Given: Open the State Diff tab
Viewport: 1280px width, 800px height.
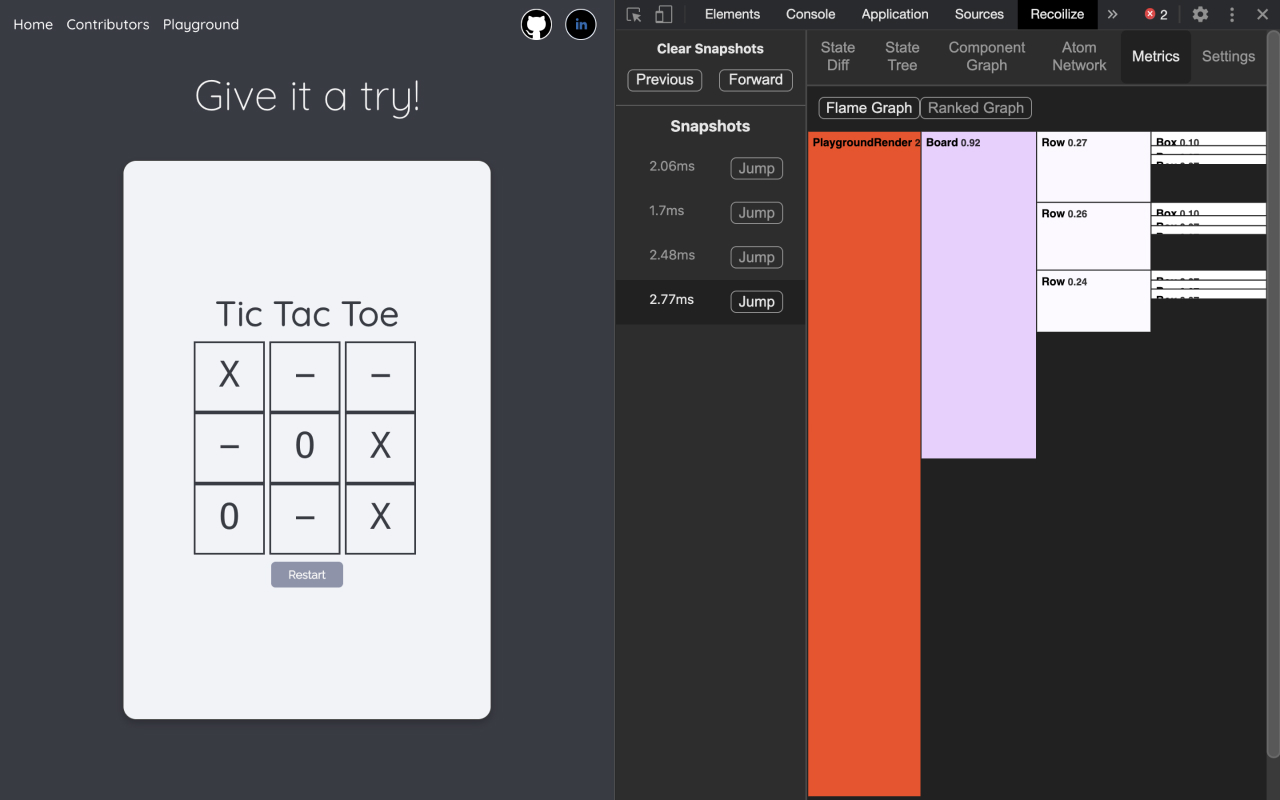Looking at the screenshot, I should [x=838, y=56].
